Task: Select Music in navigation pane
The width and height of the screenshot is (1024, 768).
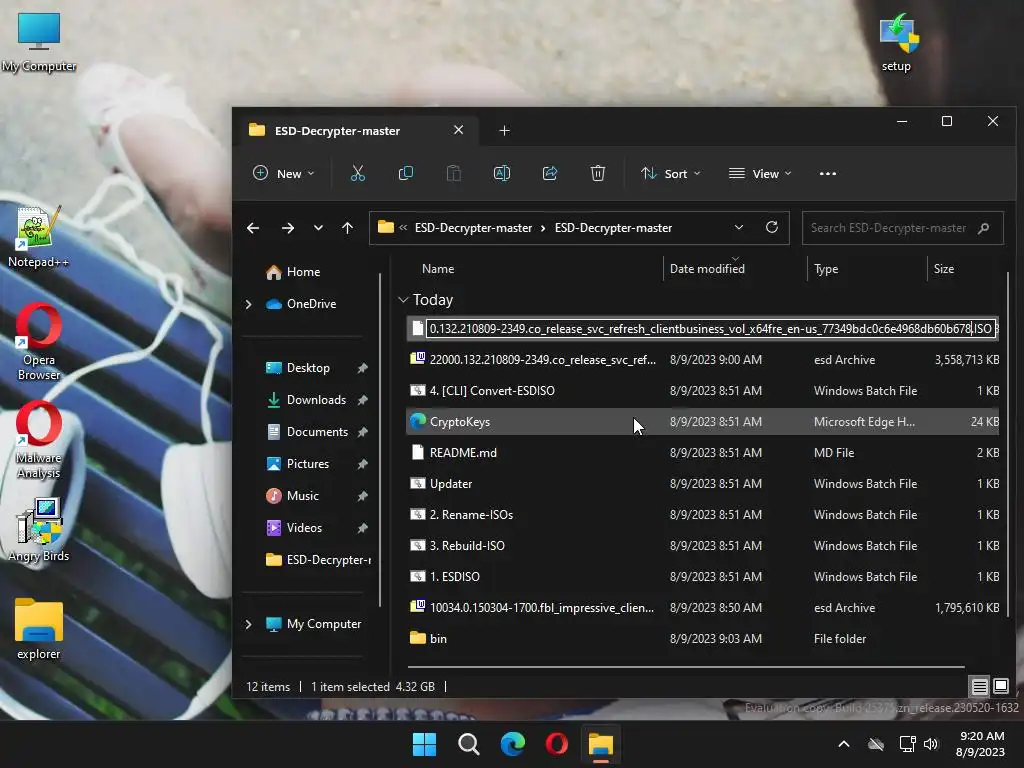Action: 302,496
